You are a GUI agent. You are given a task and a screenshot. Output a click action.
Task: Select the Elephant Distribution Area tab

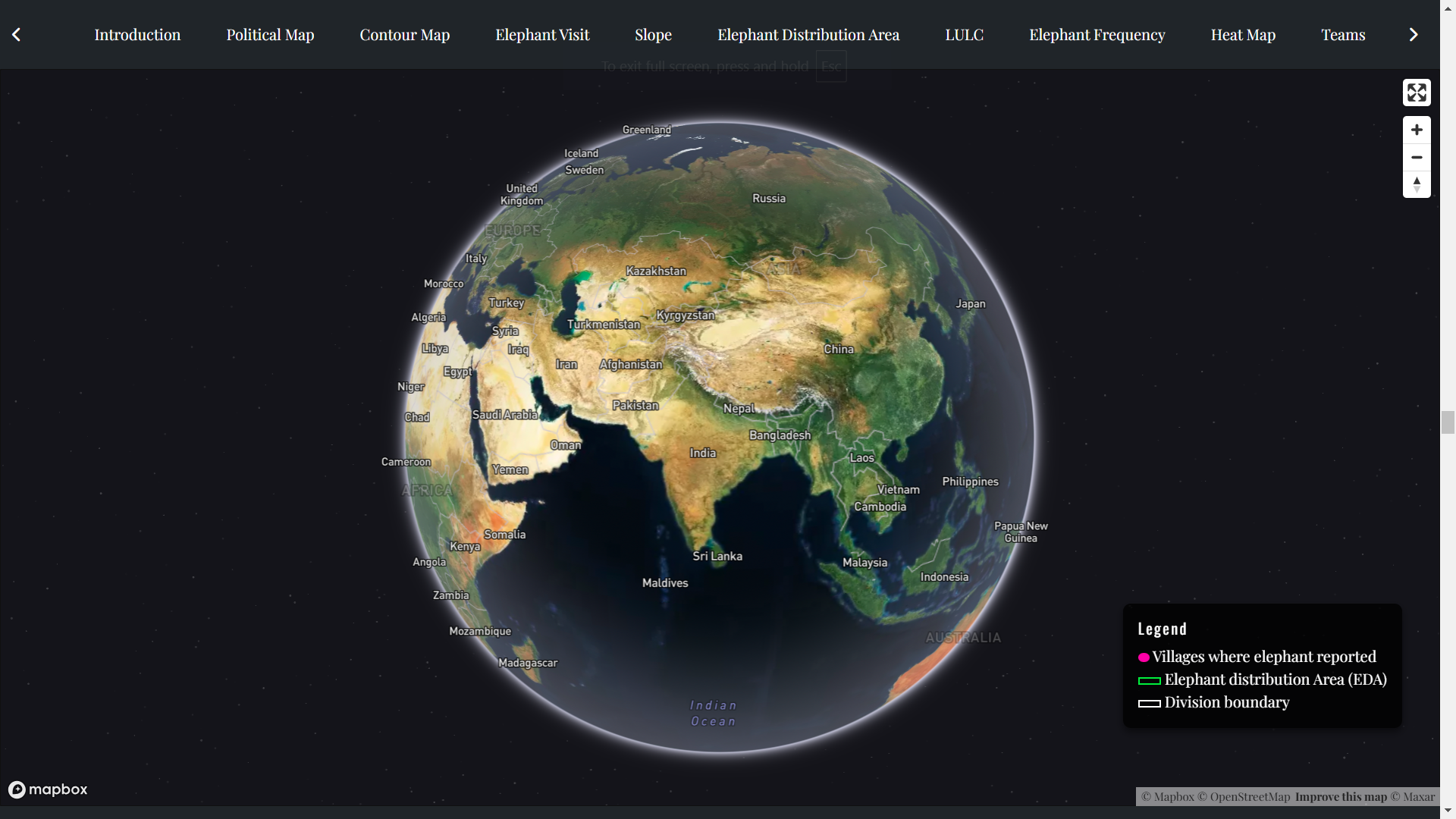click(x=808, y=35)
